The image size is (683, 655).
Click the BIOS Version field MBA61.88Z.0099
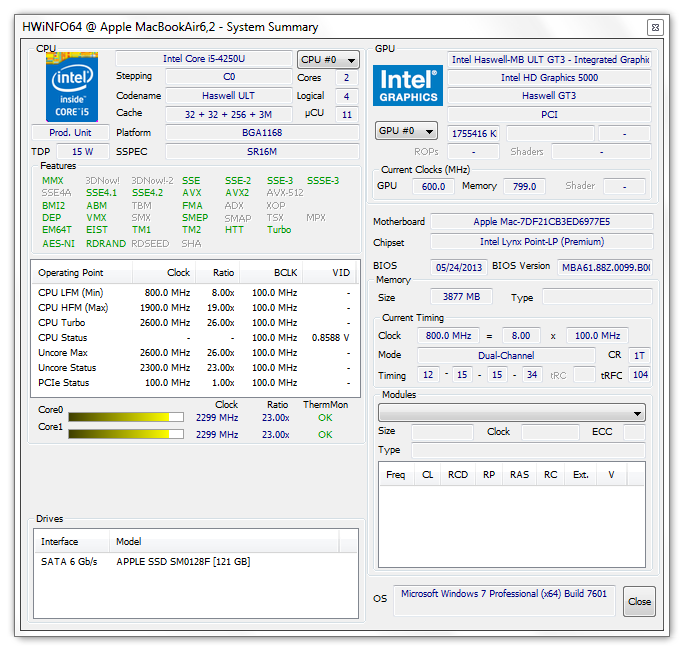pos(605,267)
